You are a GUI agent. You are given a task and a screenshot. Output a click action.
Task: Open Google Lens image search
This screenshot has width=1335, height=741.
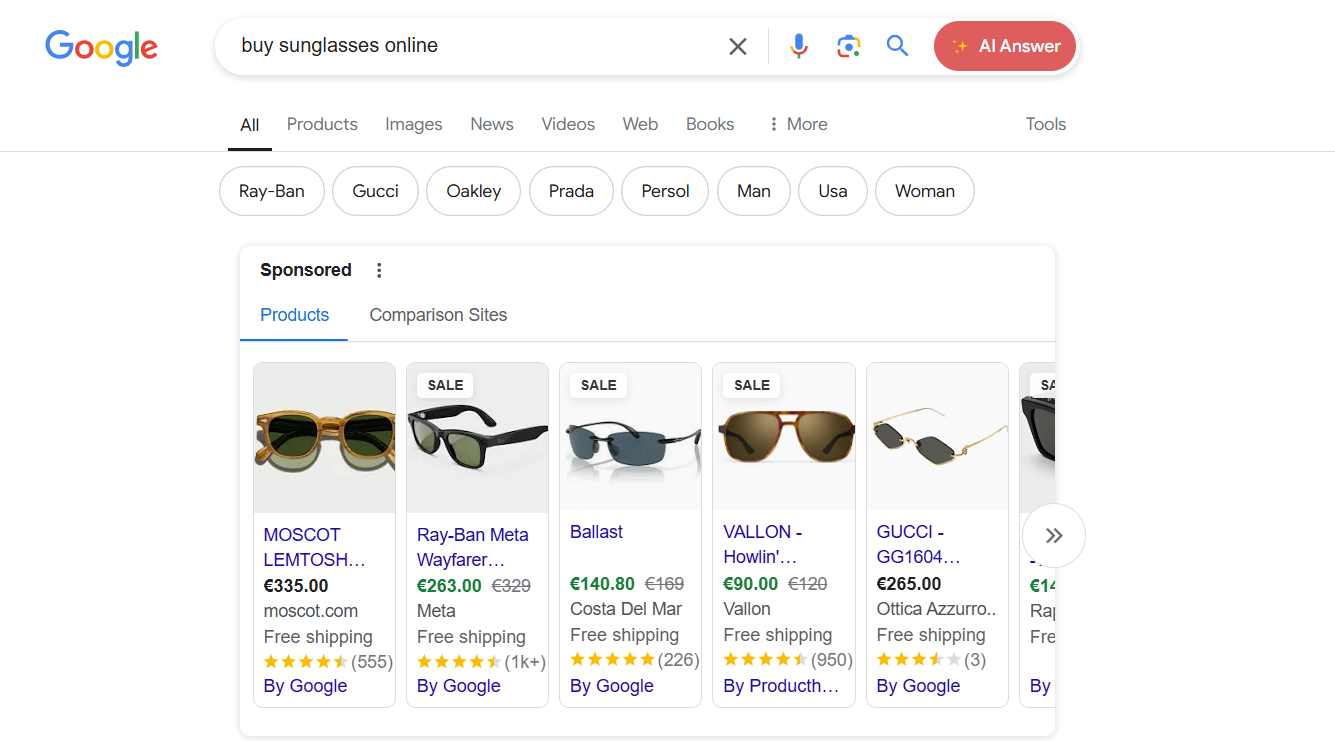[x=848, y=46]
